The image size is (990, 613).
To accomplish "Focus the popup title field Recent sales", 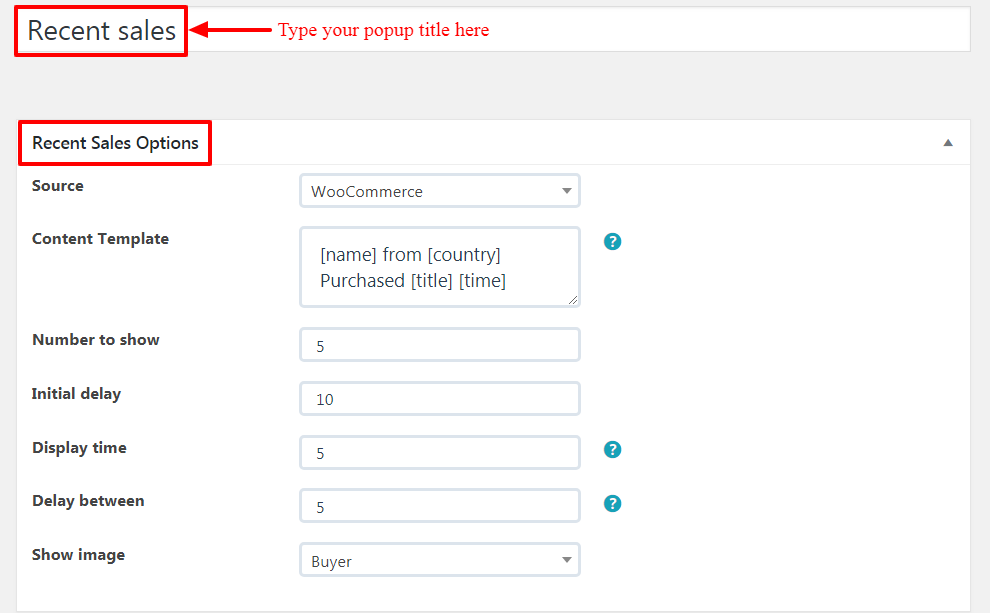I will point(492,30).
